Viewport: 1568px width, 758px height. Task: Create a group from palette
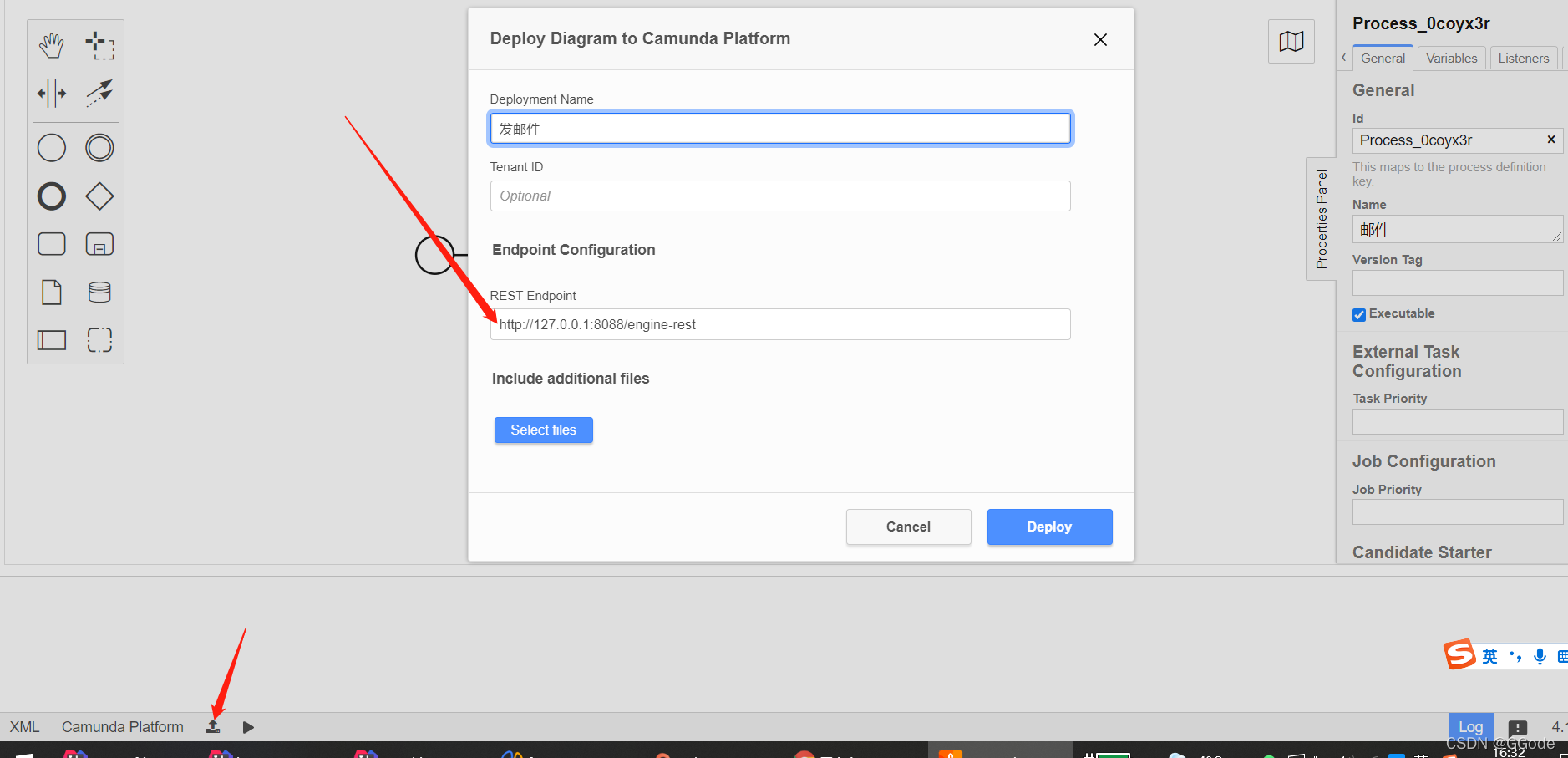point(99,340)
